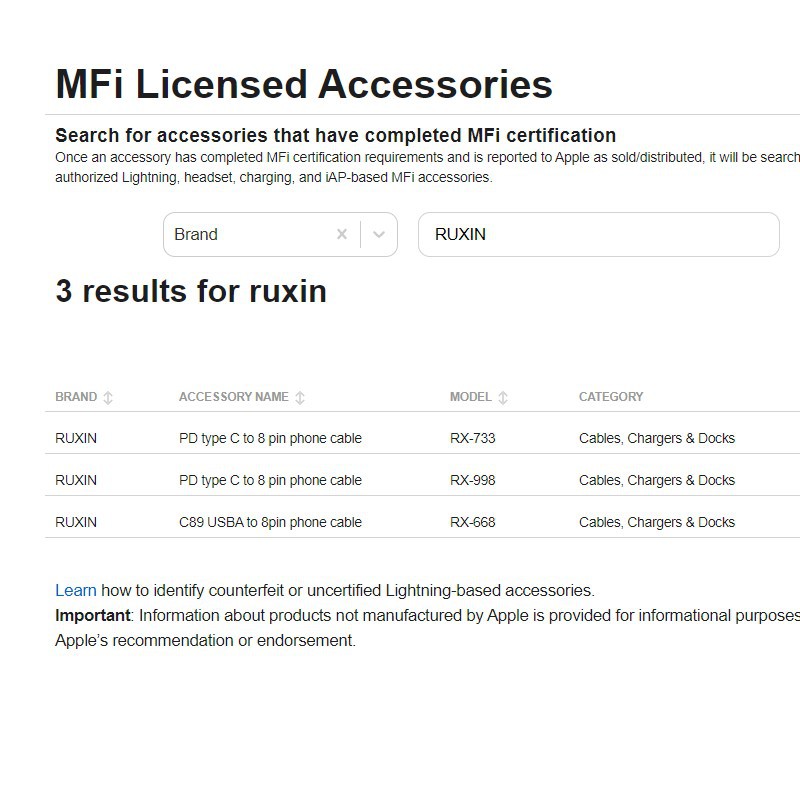The height and width of the screenshot is (800, 800).
Task: Select model RX-668 cell
Action: click(472, 522)
